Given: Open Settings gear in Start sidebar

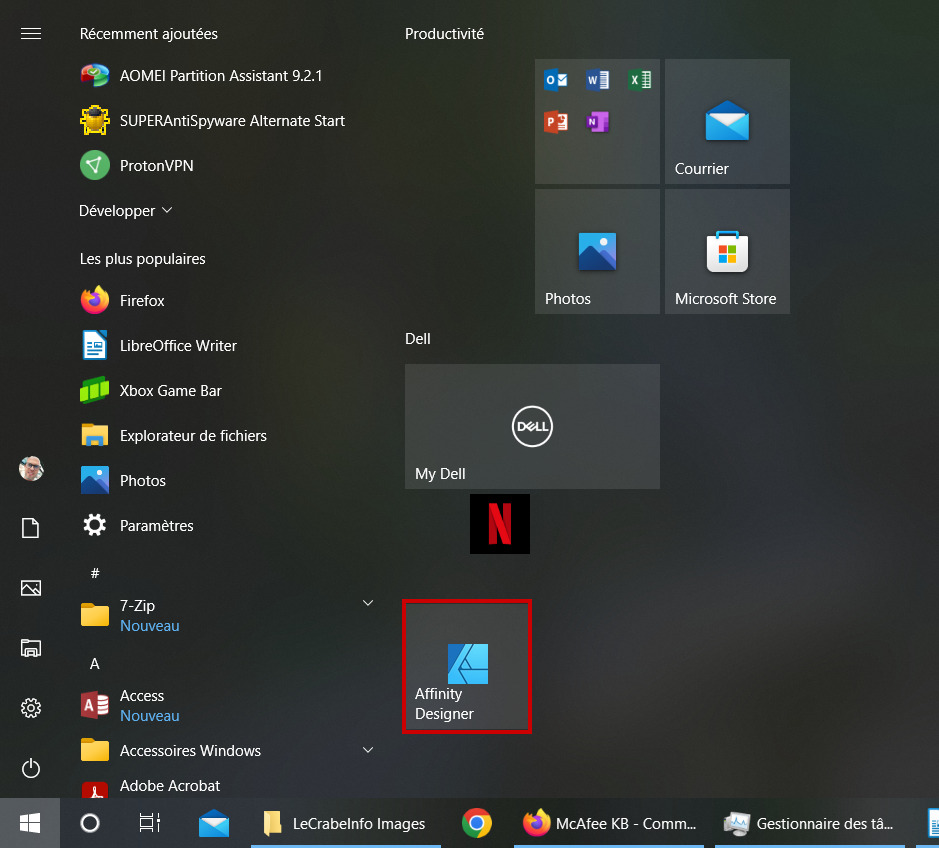Looking at the screenshot, I should coord(31,708).
